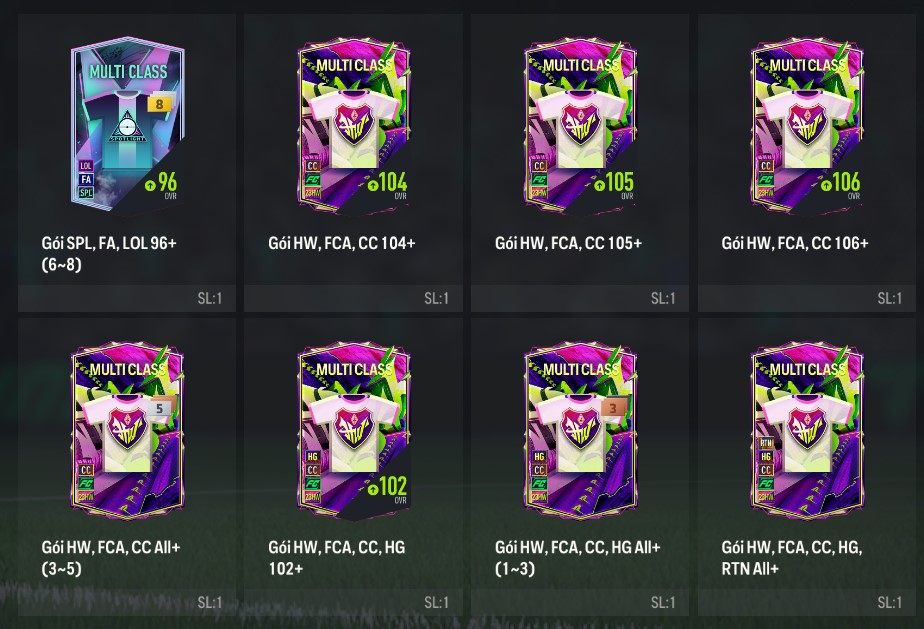Click the Gói HW, FCA, CC 105+ label
924x629 pixels.
pyautogui.click(x=568, y=243)
